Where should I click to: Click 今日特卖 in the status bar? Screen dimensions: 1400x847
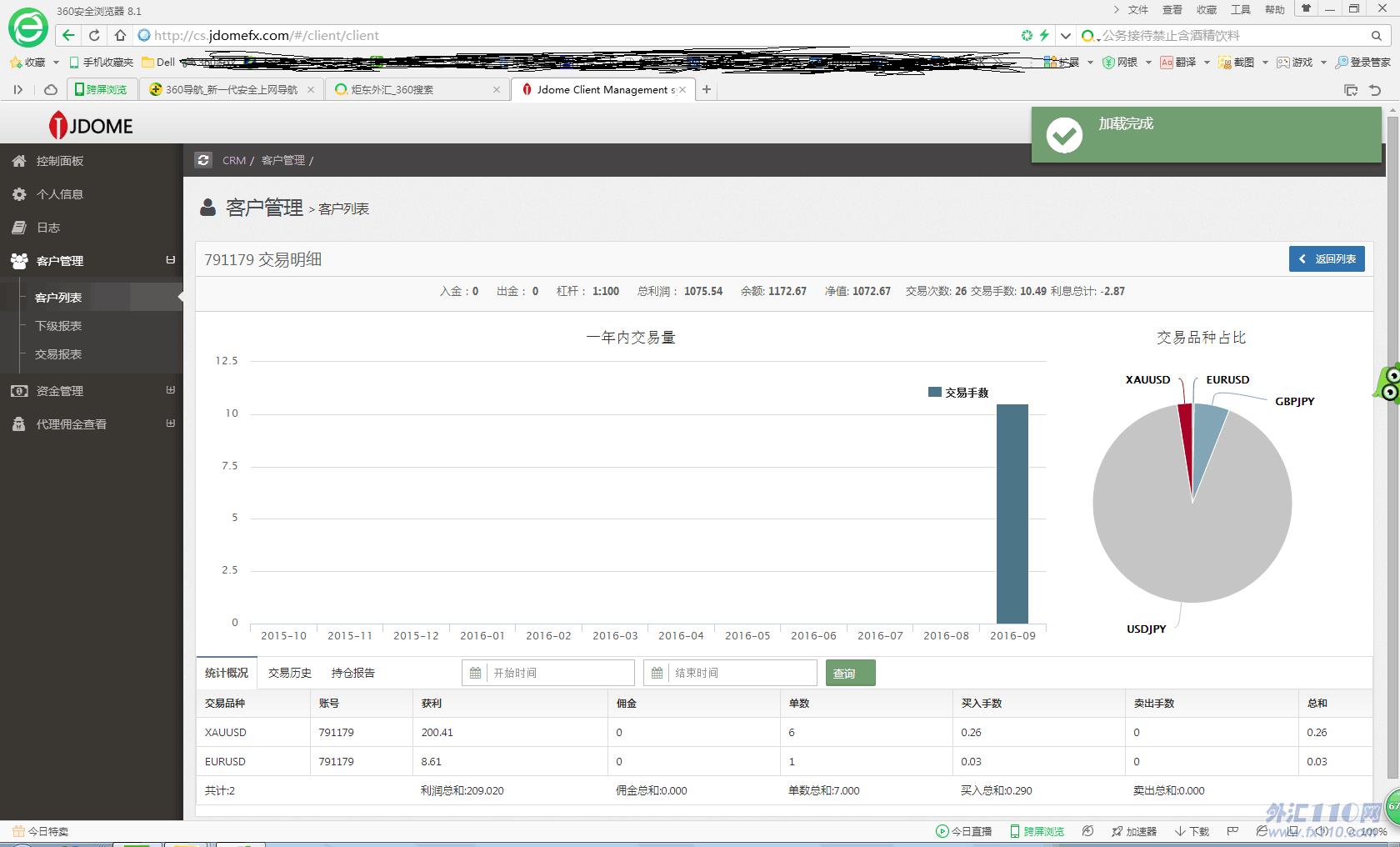[41, 831]
